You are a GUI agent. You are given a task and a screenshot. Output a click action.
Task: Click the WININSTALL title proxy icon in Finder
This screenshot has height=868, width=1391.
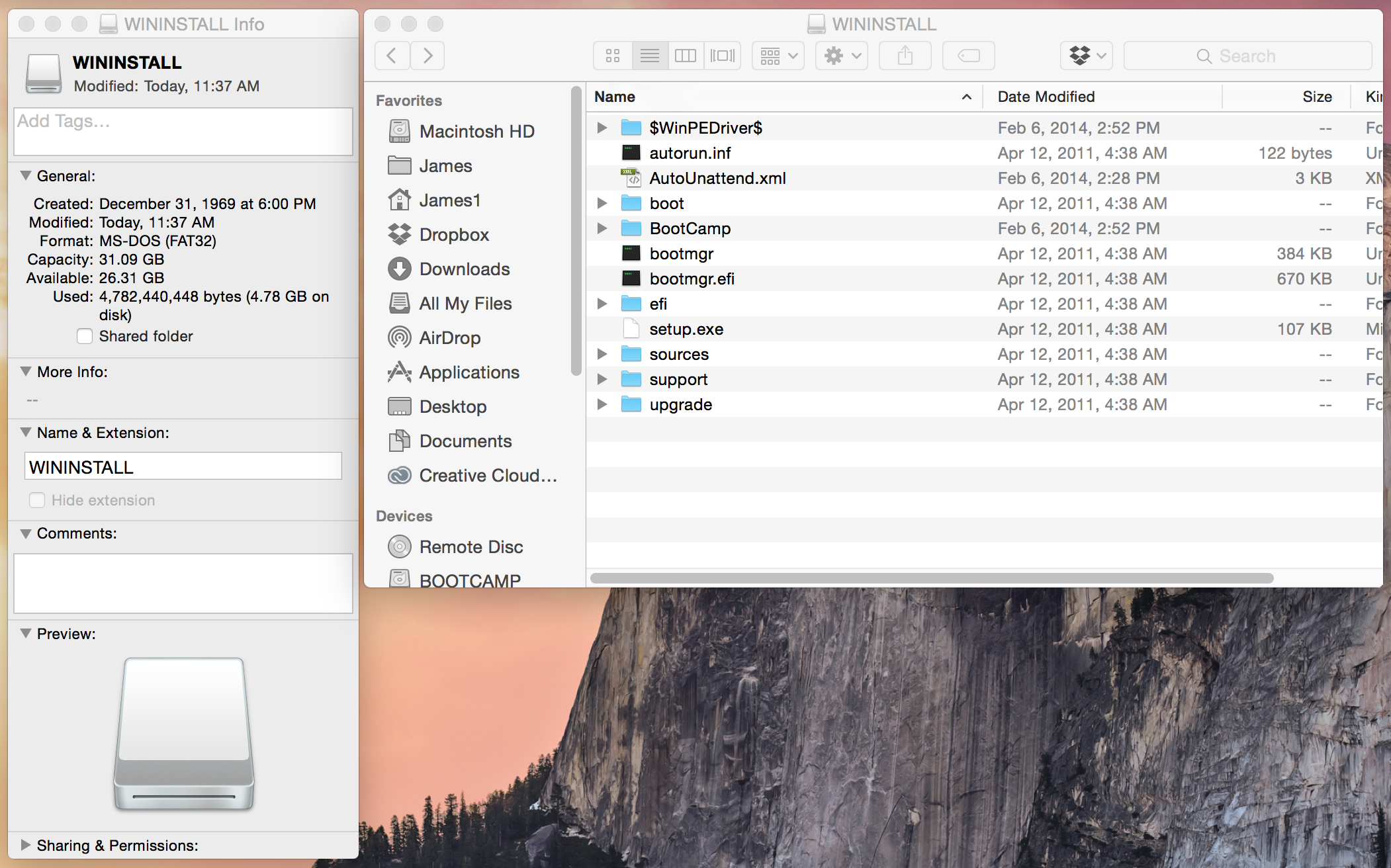pyautogui.click(x=817, y=24)
